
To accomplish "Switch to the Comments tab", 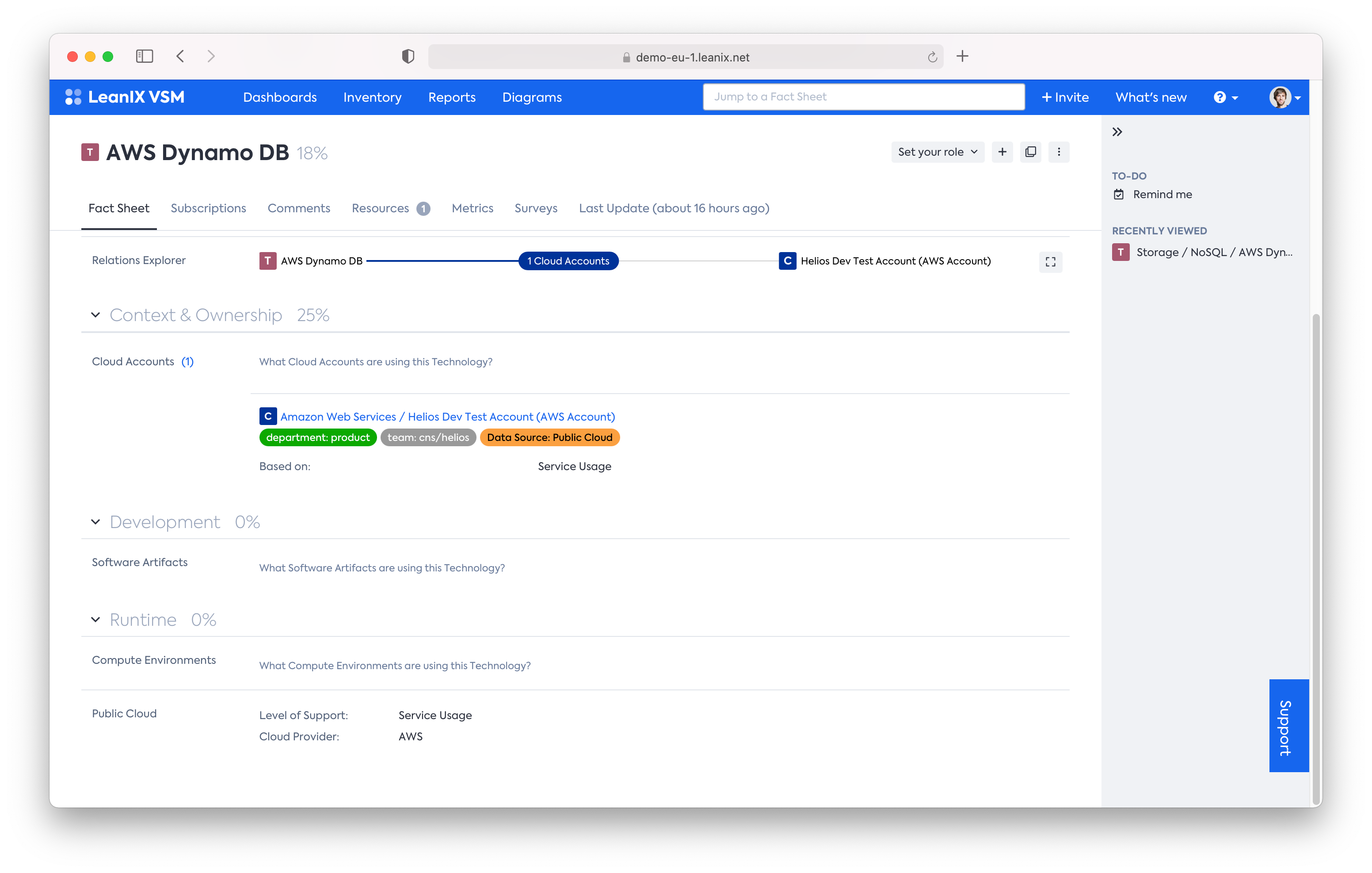I will pyautogui.click(x=298, y=208).
